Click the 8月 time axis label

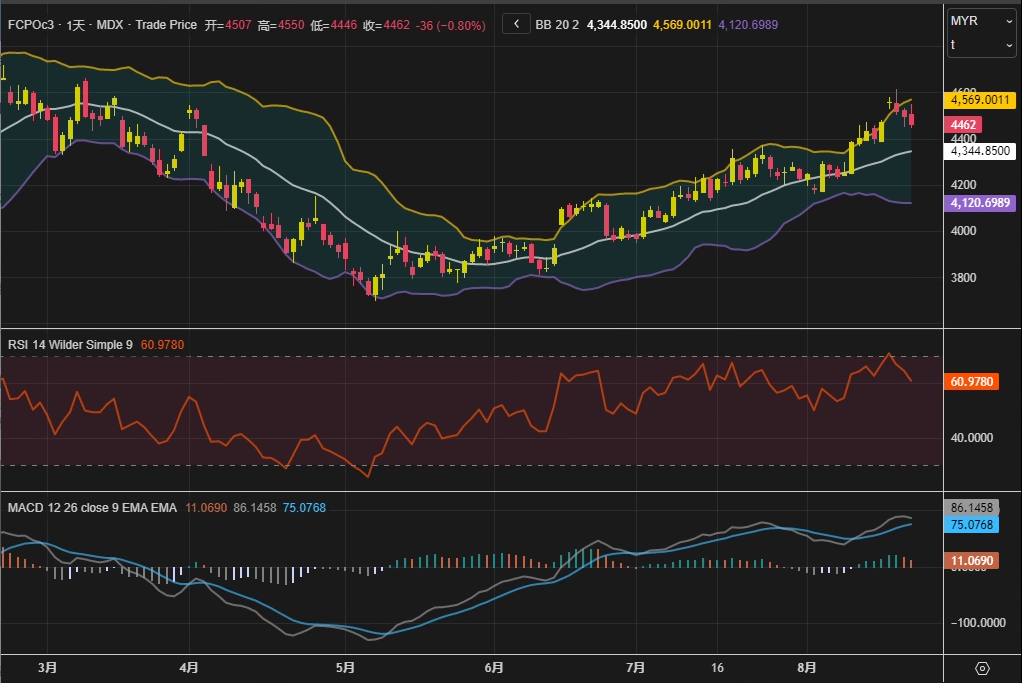[x=807, y=667]
